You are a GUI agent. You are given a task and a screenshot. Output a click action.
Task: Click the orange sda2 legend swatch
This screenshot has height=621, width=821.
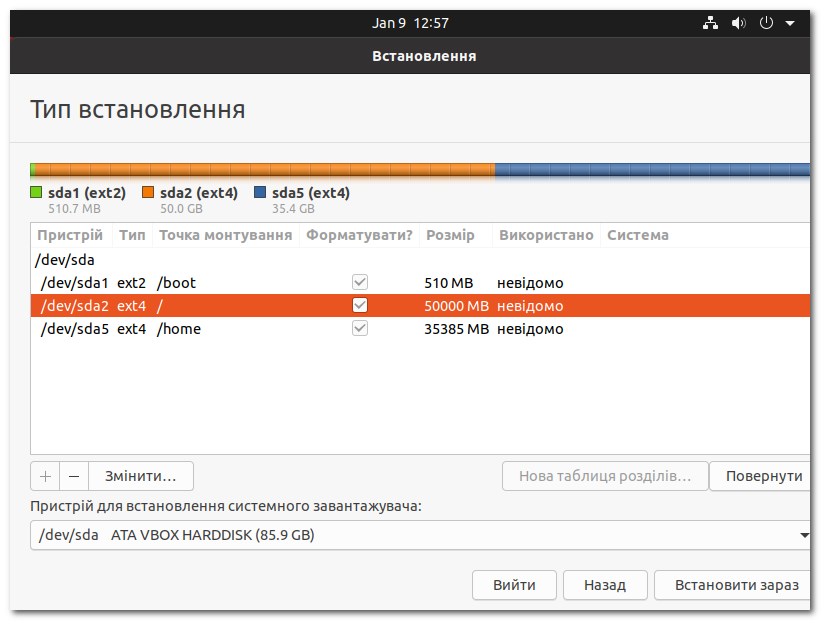tap(150, 192)
